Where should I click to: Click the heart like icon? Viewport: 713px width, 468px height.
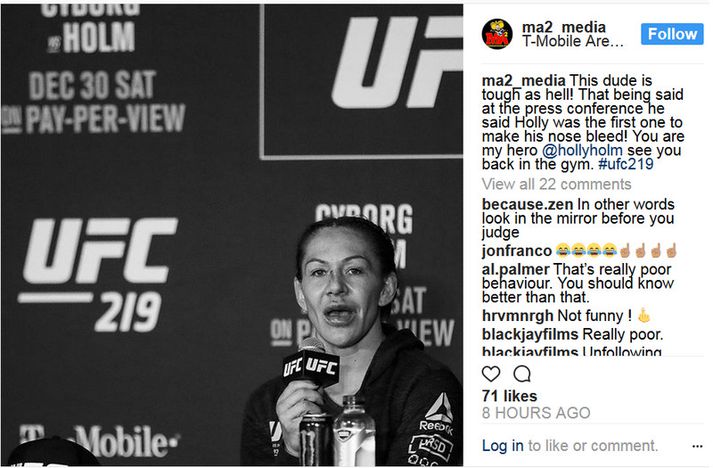pyautogui.click(x=491, y=374)
